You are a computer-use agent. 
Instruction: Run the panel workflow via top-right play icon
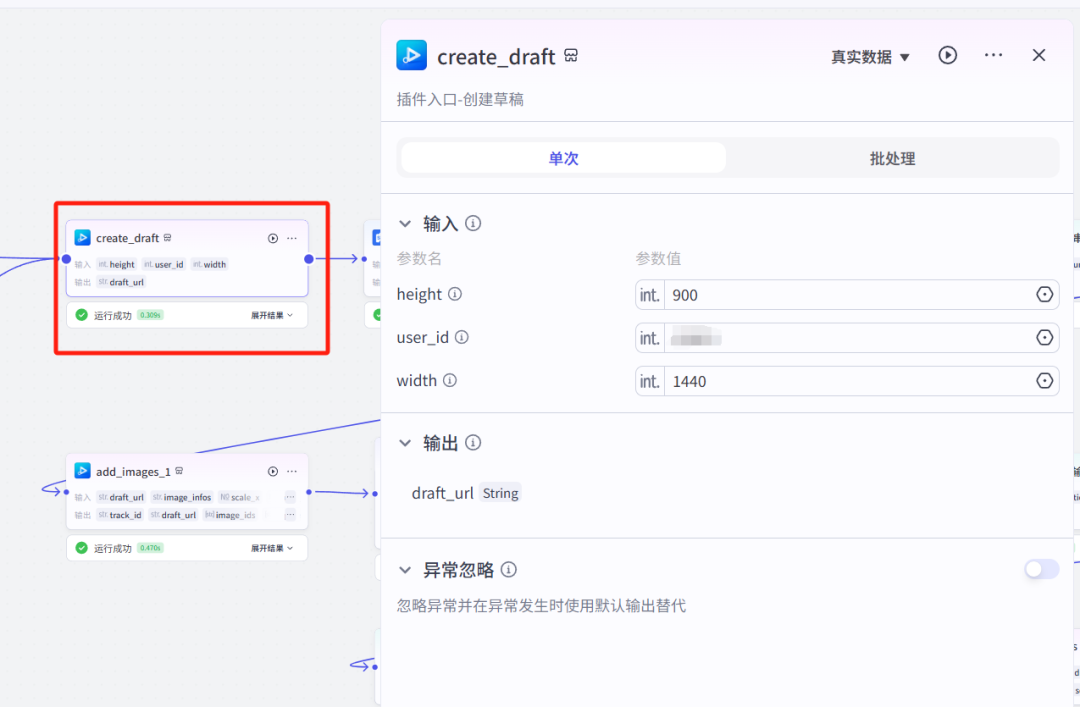(x=947, y=55)
